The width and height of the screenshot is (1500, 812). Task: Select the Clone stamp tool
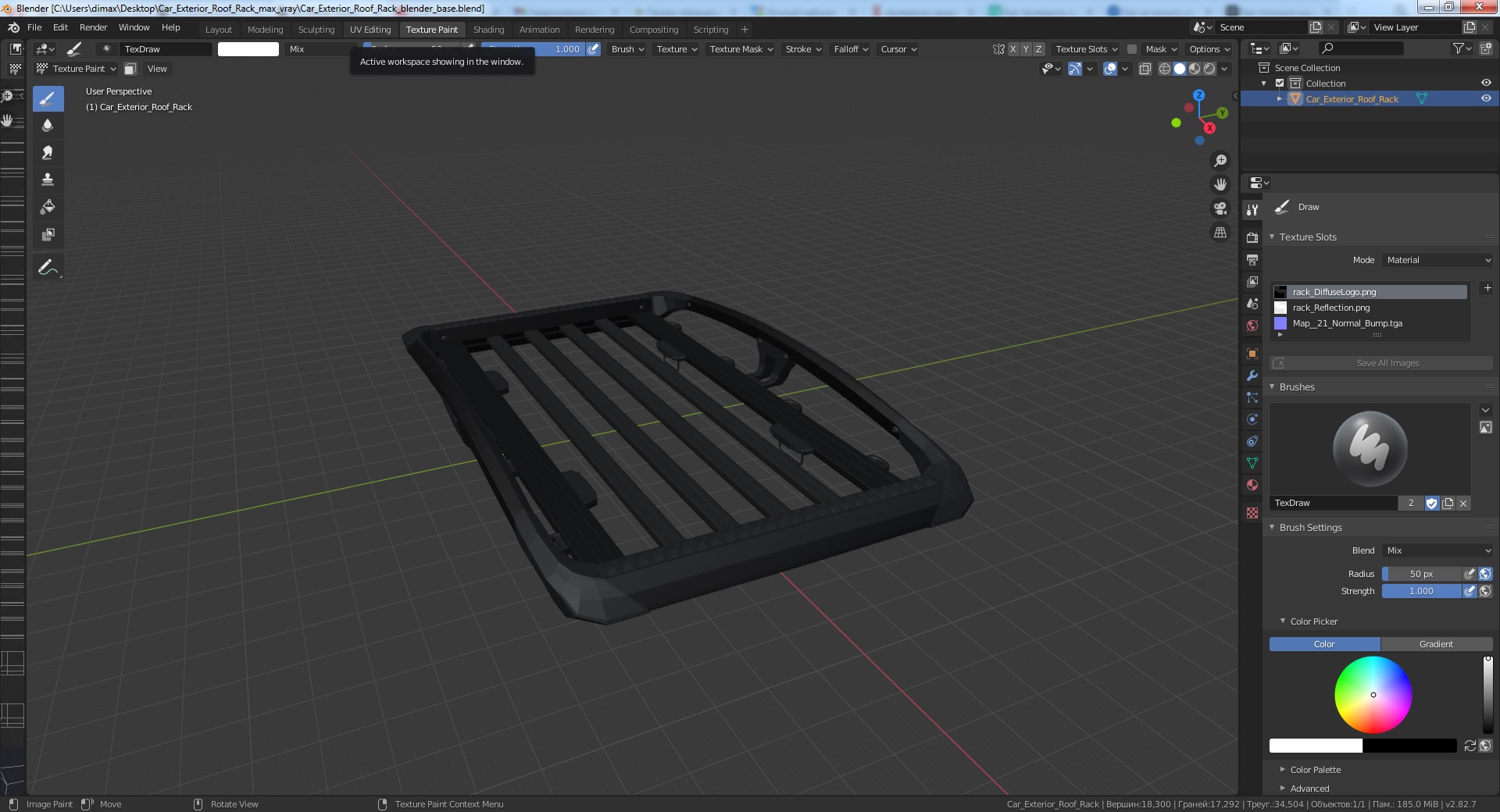48,180
